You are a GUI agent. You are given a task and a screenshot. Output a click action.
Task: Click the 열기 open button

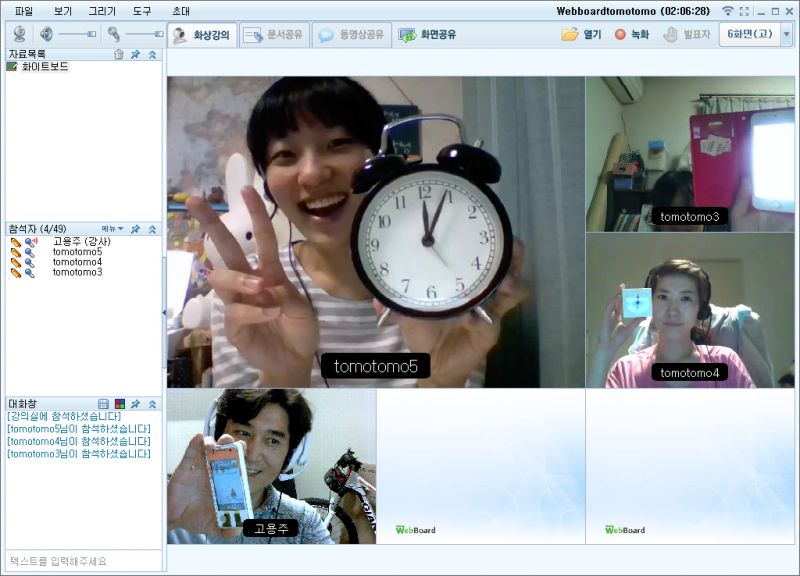(582, 35)
